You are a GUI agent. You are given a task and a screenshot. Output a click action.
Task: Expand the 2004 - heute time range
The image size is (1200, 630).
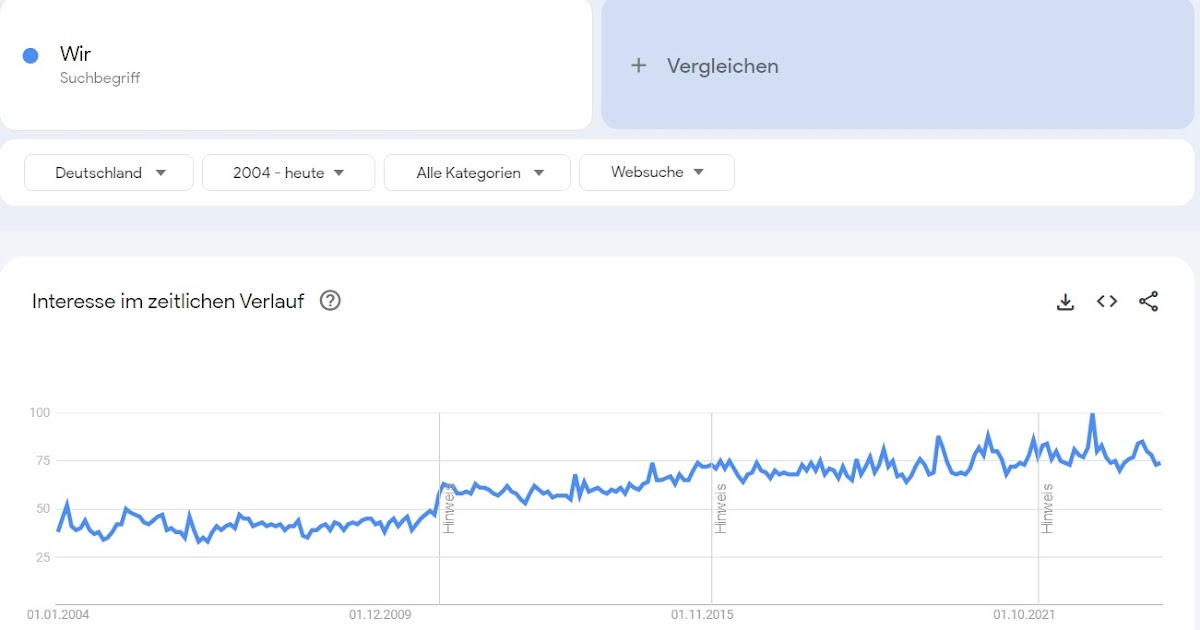pyautogui.click(x=288, y=173)
